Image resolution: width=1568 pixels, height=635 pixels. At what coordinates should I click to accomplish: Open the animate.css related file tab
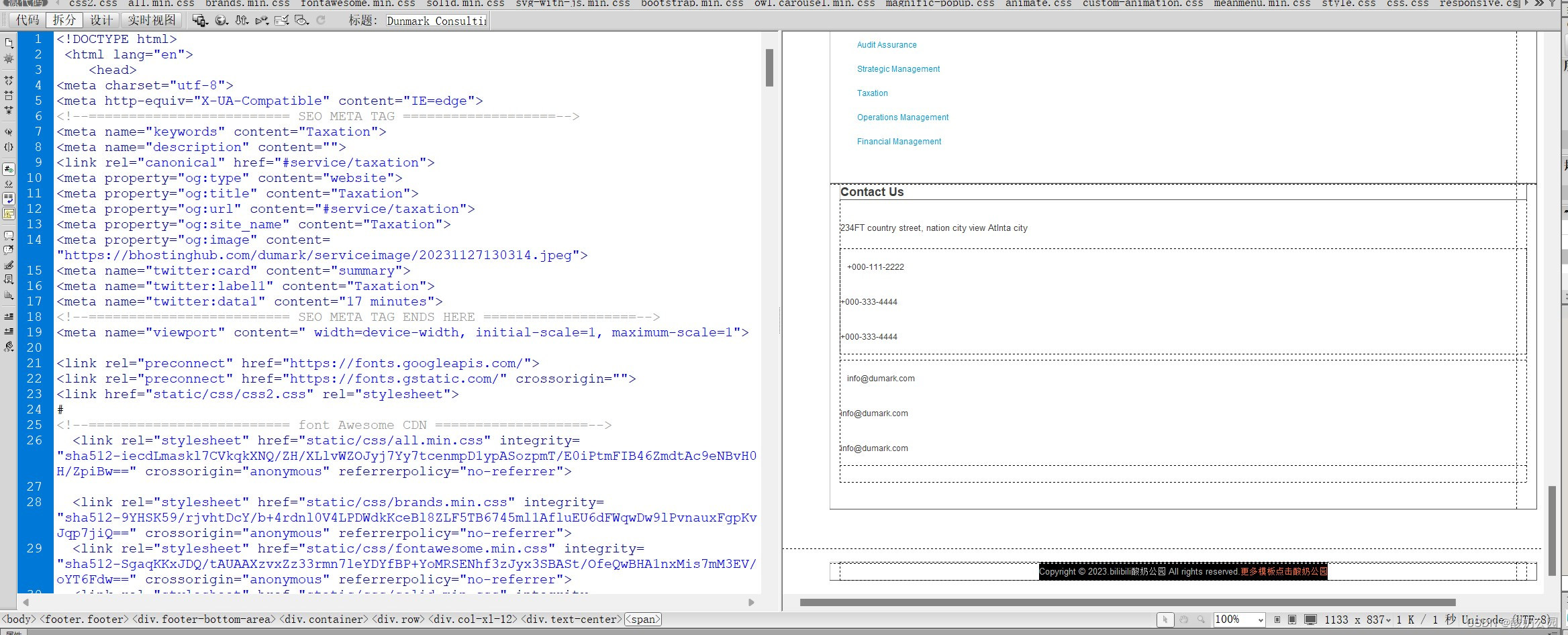(1038, 3)
